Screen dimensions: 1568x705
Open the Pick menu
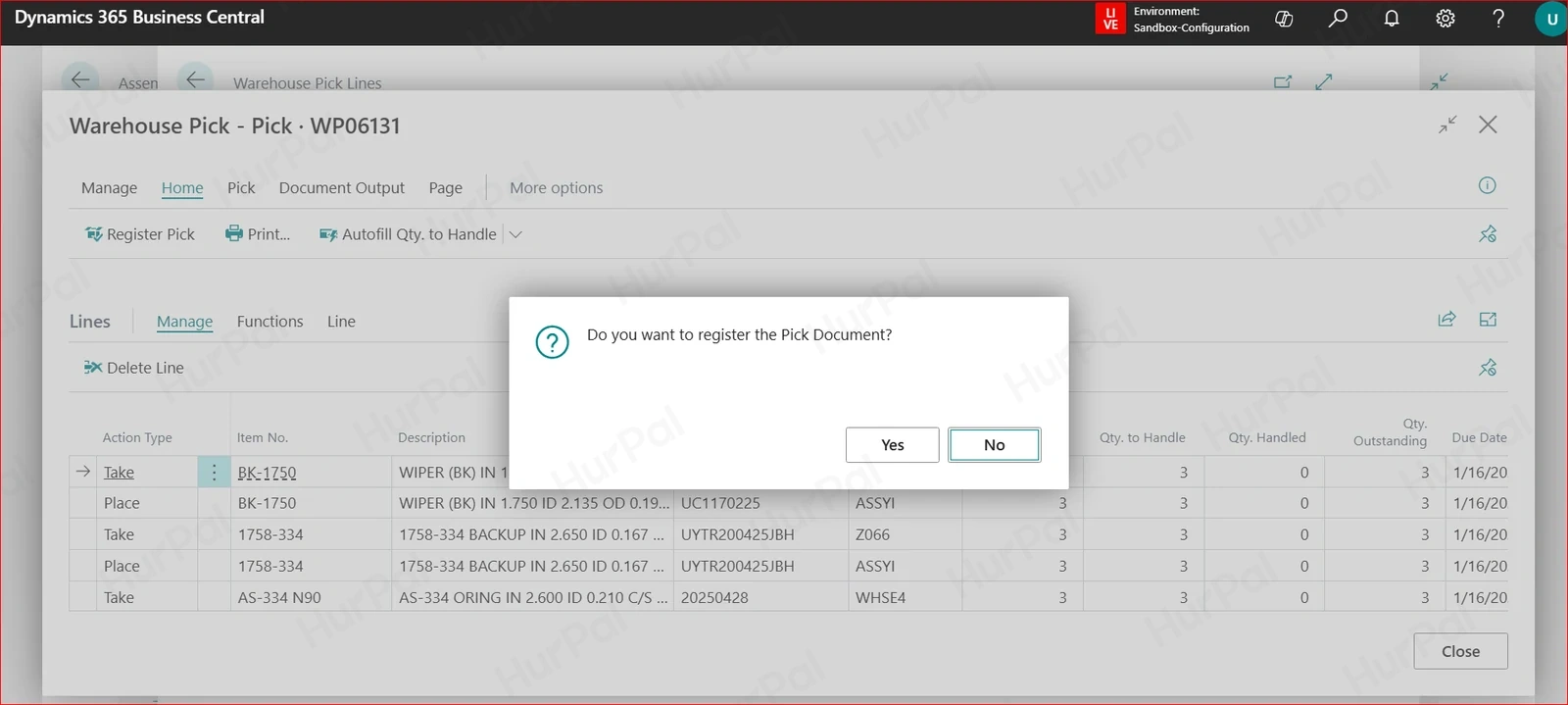241,188
